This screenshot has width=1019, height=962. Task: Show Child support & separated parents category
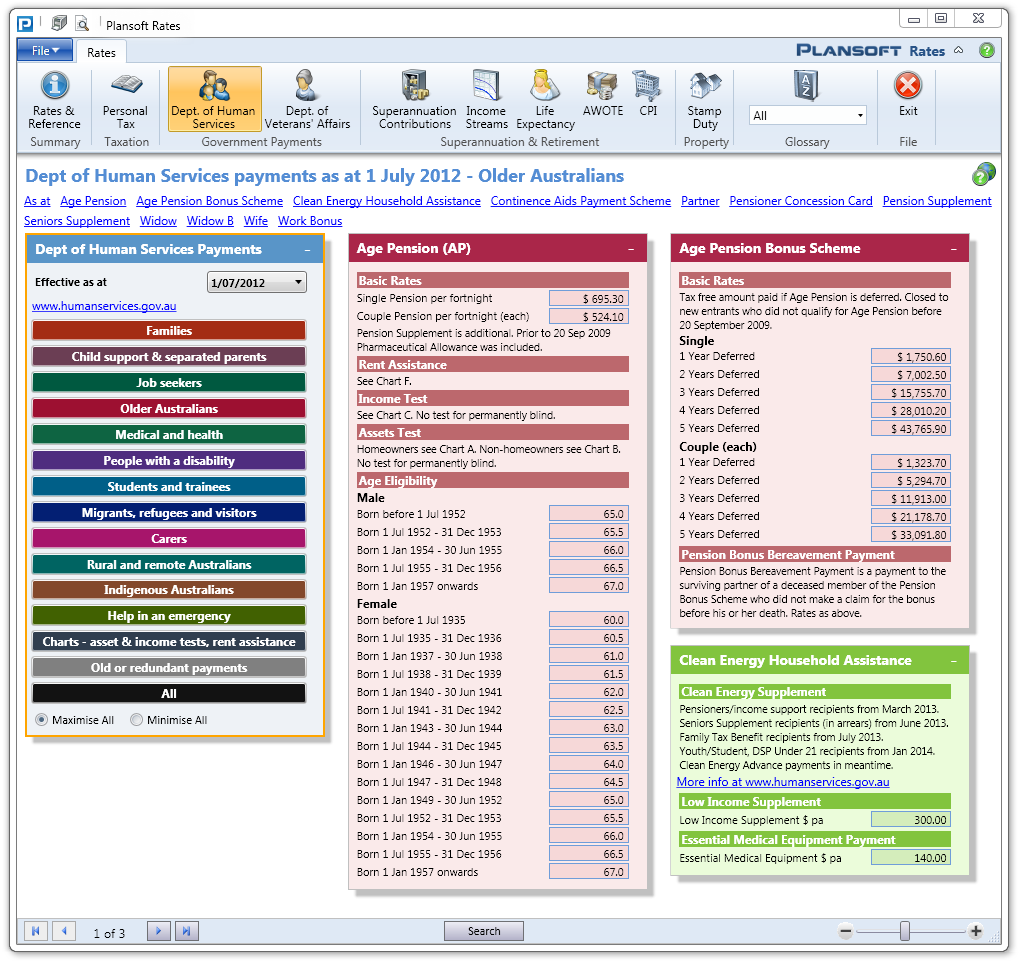point(169,356)
